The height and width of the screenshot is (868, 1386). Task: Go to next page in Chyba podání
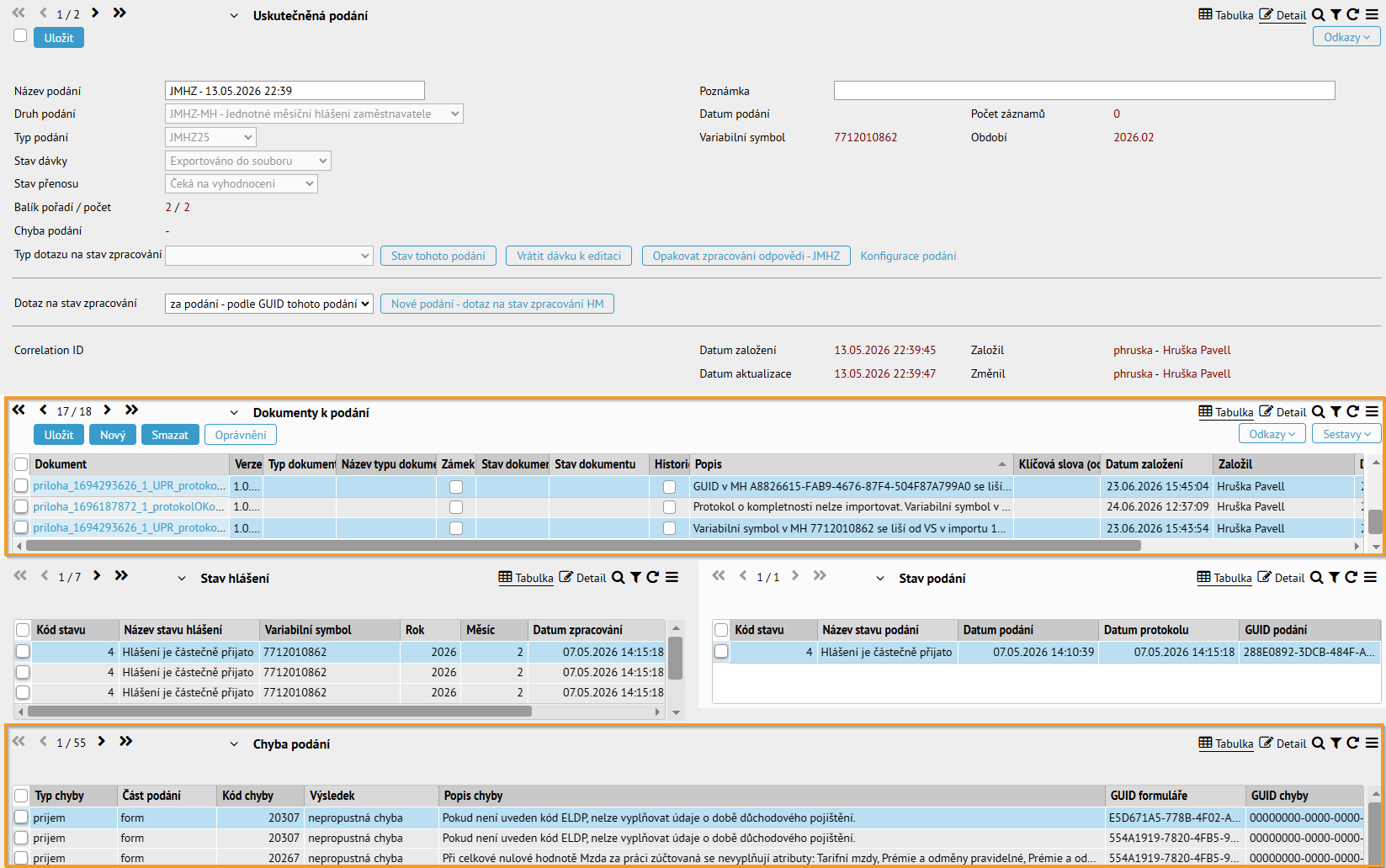pos(101,742)
